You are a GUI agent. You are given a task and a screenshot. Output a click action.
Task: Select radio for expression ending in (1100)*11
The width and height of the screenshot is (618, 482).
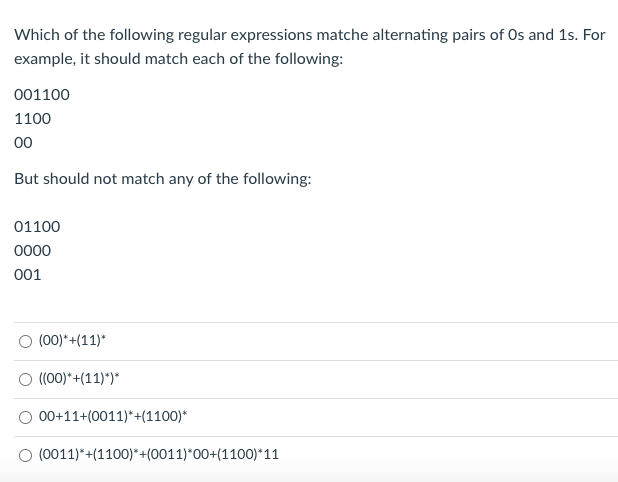click(25, 456)
